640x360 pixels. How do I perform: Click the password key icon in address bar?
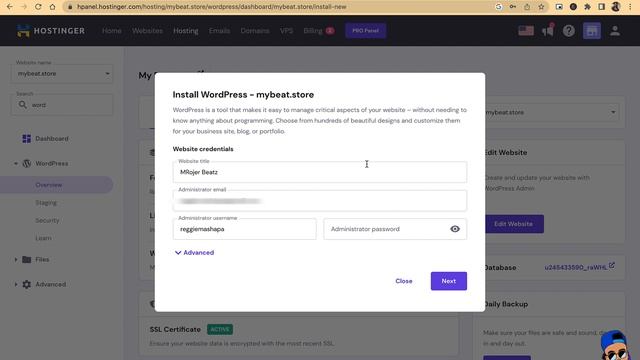point(513,7)
